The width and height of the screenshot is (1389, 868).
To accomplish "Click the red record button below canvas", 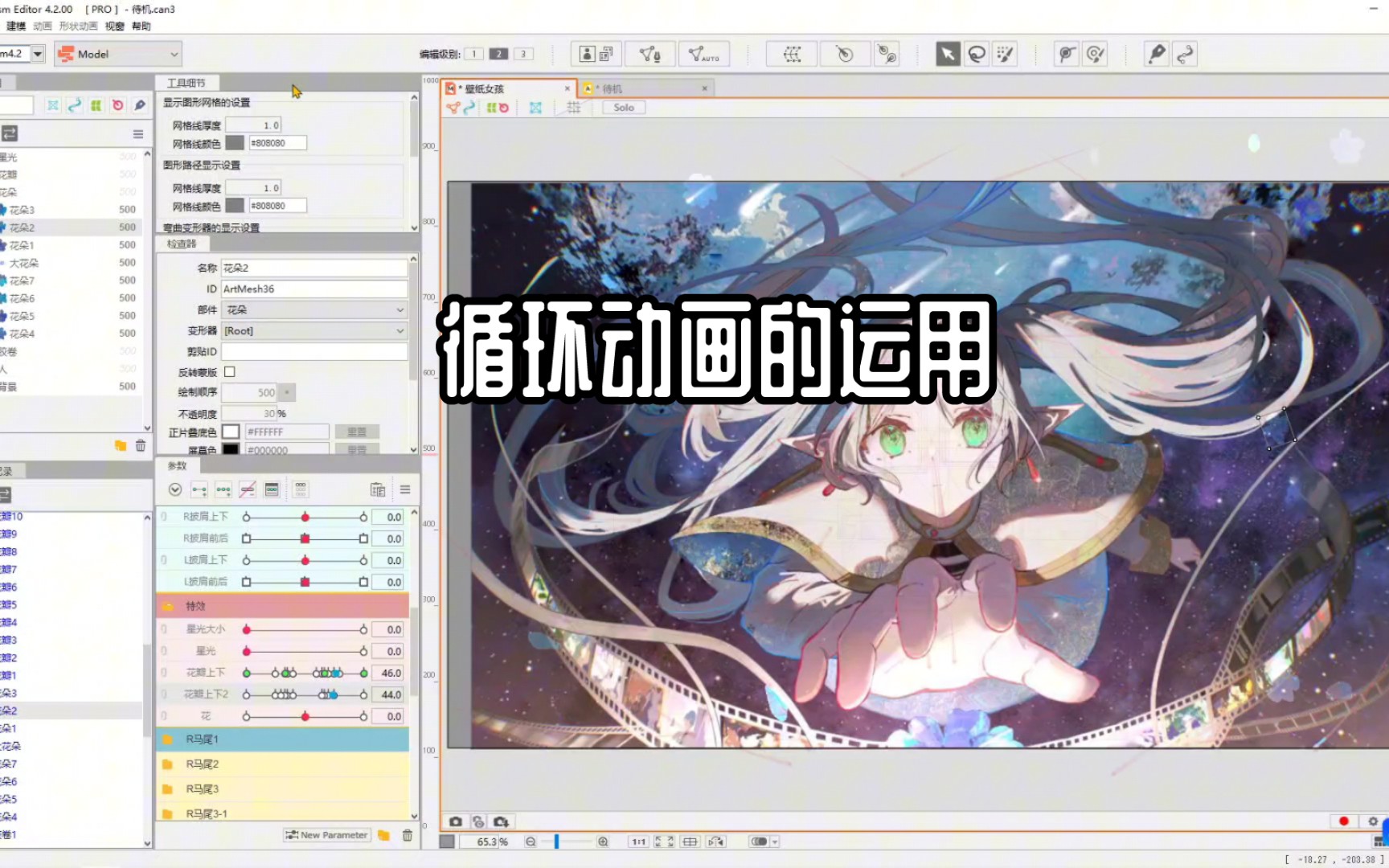I will point(1343,821).
